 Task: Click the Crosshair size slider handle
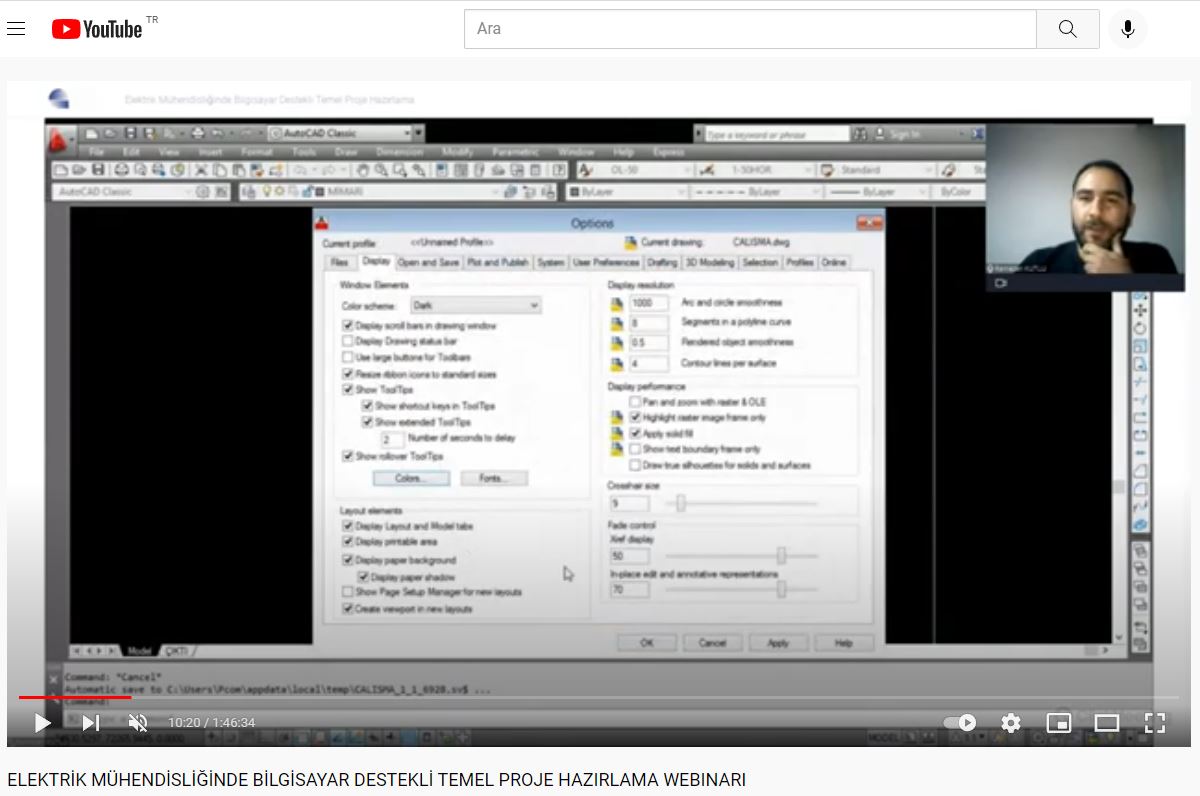(x=681, y=503)
